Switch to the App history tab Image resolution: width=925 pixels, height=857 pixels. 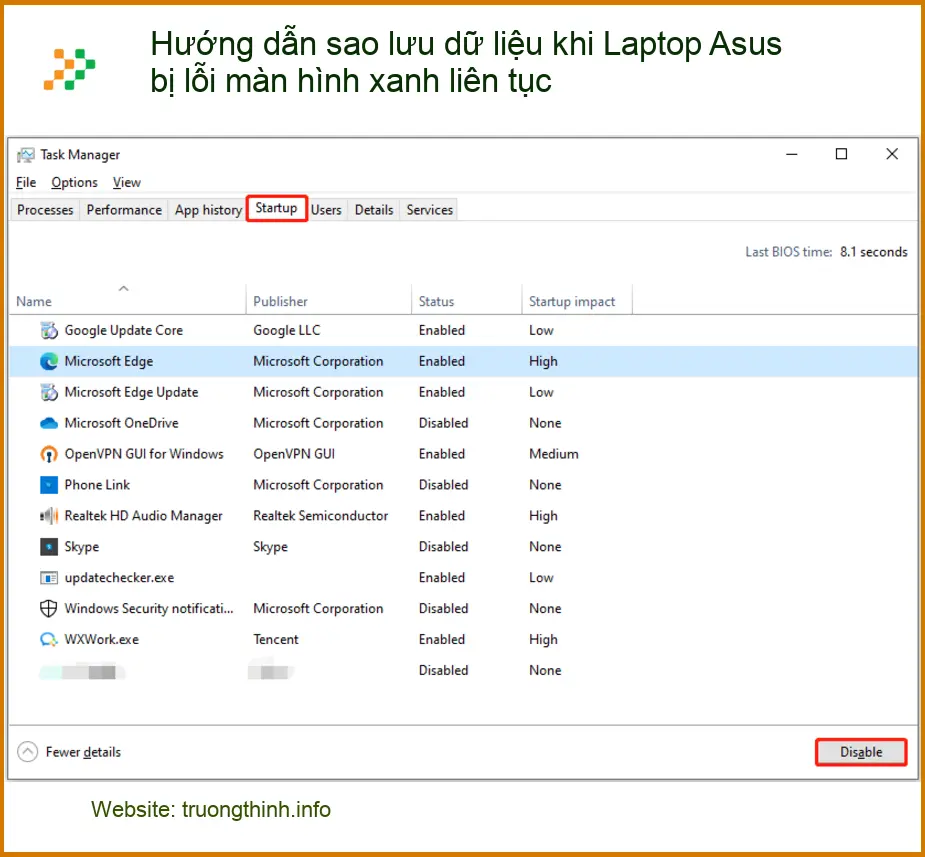(208, 210)
